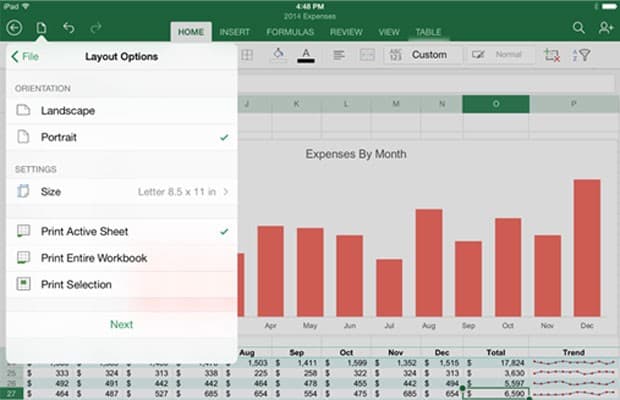Go back to File menu
The height and width of the screenshot is (400, 620).
pos(25,57)
